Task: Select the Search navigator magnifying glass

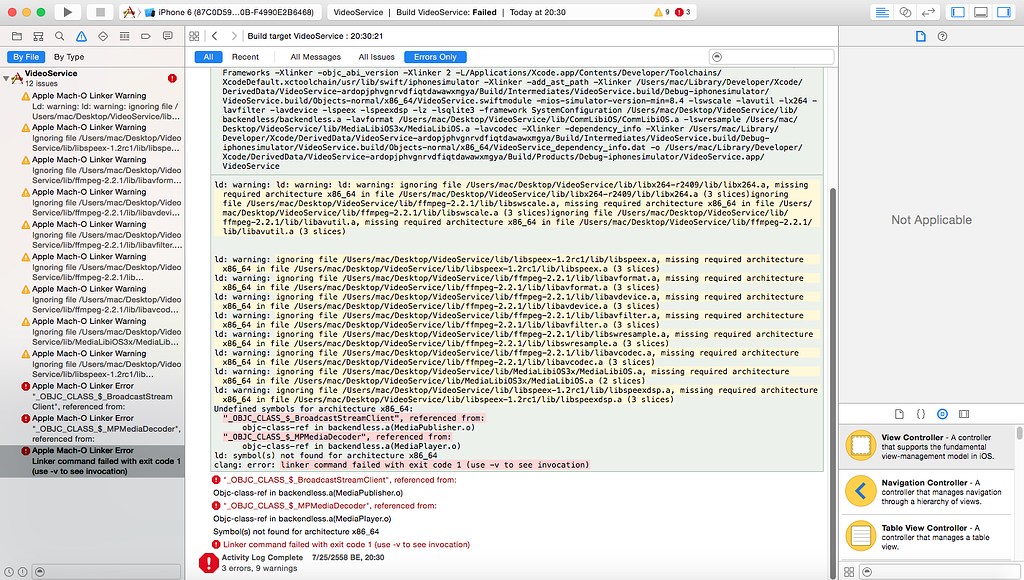Action: (x=59, y=35)
